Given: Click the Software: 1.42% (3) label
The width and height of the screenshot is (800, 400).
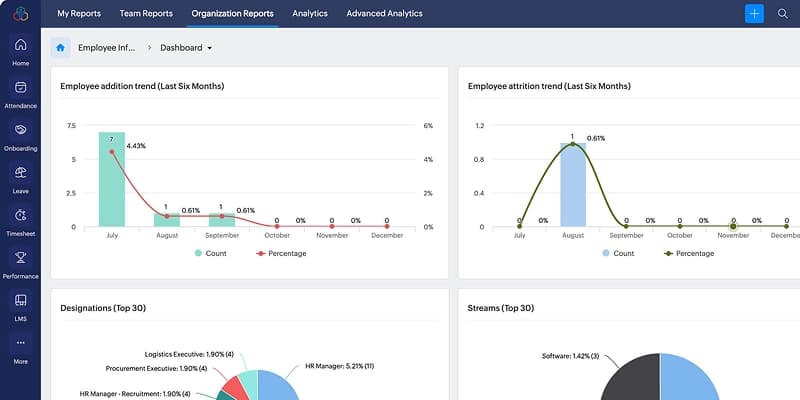Looking at the screenshot, I should click(x=570, y=356).
